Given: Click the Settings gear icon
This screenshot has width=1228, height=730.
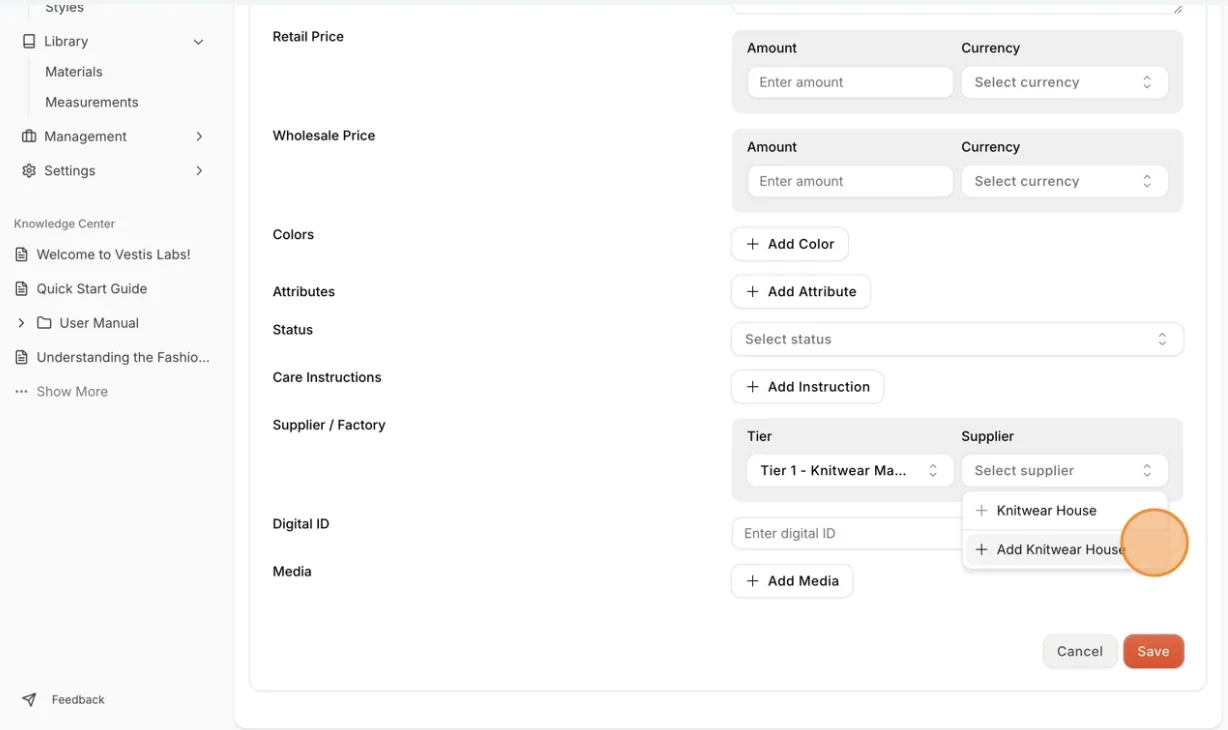Looking at the screenshot, I should [x=29, y=171].
